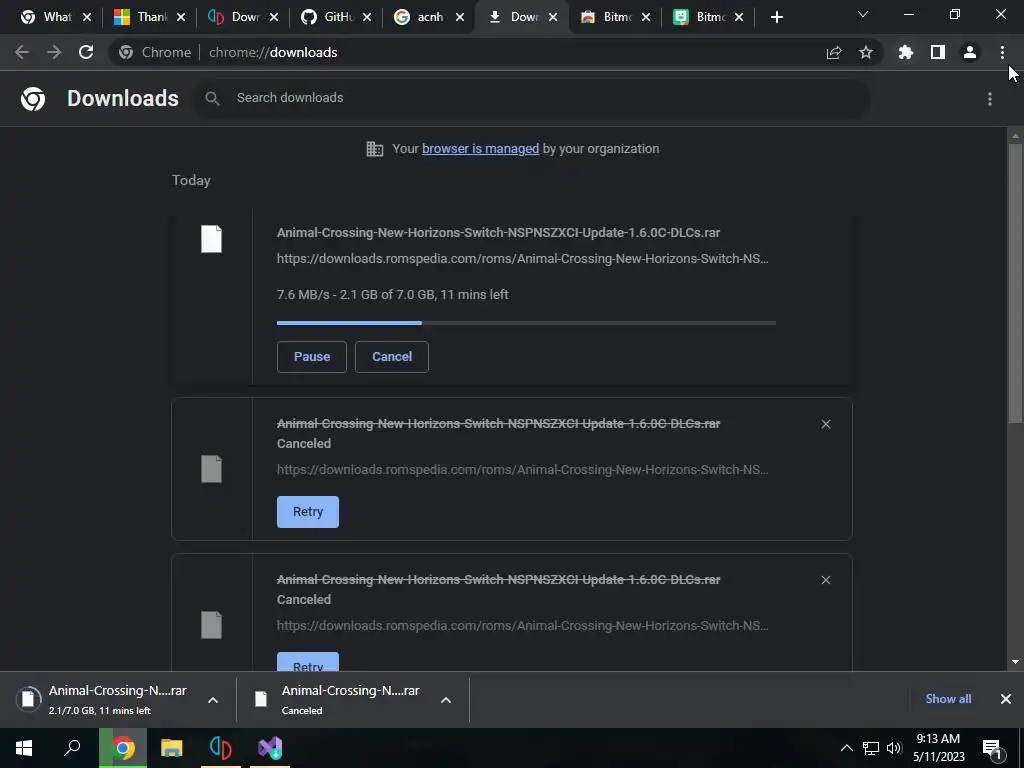The image size is (1024, 768).
Task: Open the taskbar icon left of Visual Studio
Action: click(221, 748)
